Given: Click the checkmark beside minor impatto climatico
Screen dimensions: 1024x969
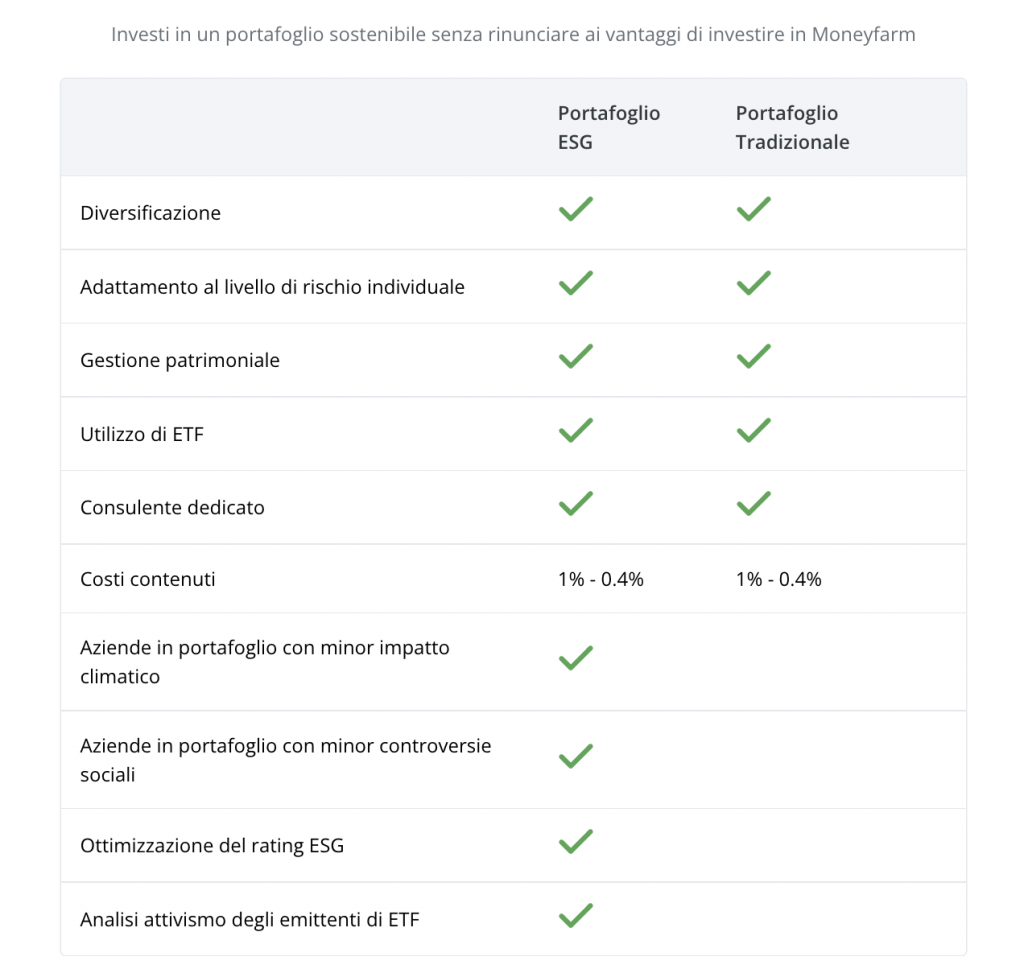Looking at the screenshot, I should point(575,658).
